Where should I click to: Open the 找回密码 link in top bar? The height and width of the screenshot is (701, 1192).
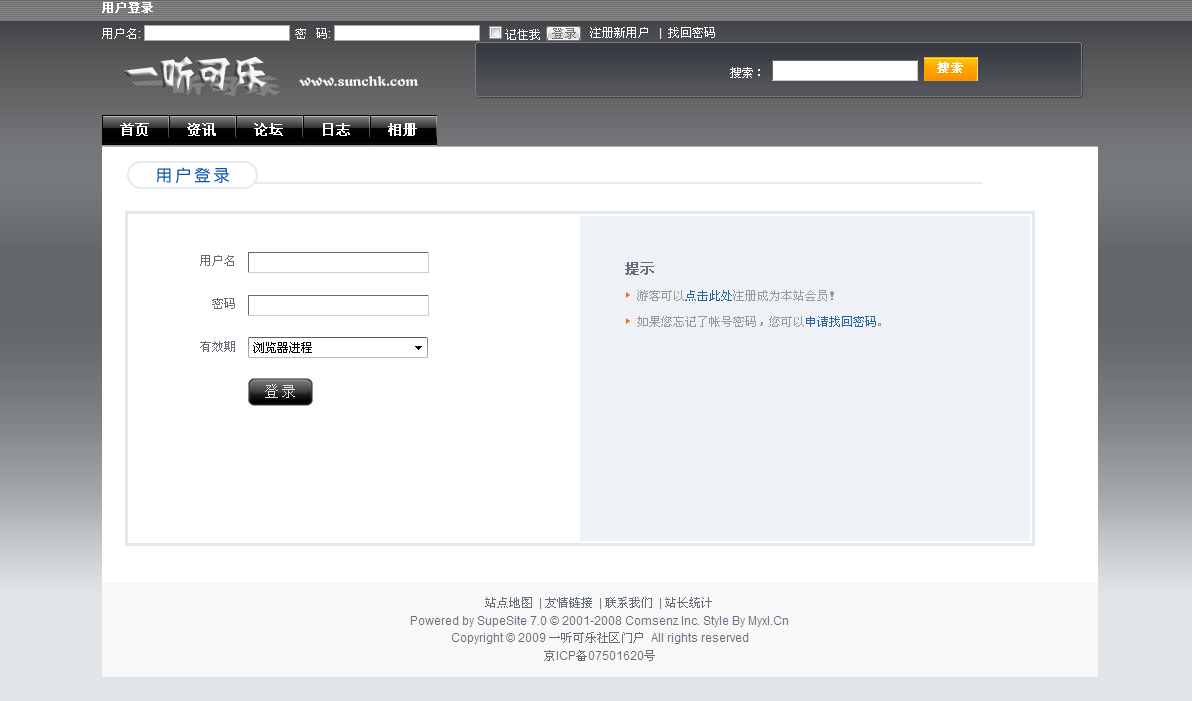click(691, 33)
